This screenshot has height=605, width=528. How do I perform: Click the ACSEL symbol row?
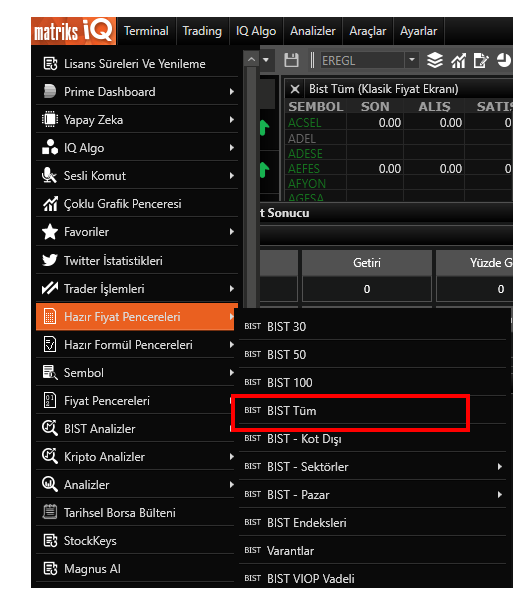[399, 123]
